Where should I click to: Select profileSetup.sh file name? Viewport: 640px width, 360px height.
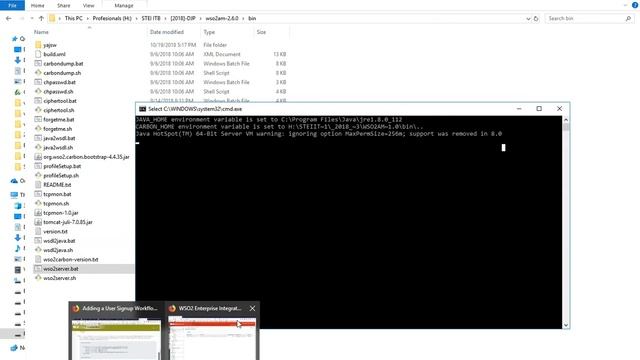pyautogui.click(x=61, y=176)
